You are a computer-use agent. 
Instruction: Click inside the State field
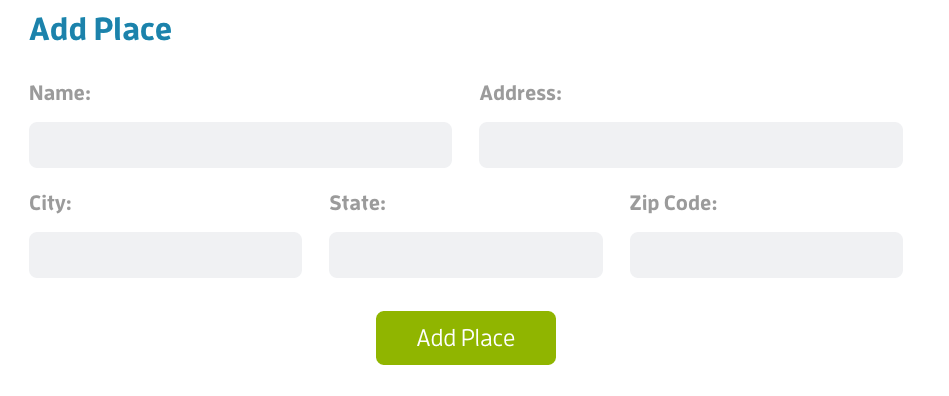pos(465,255)
